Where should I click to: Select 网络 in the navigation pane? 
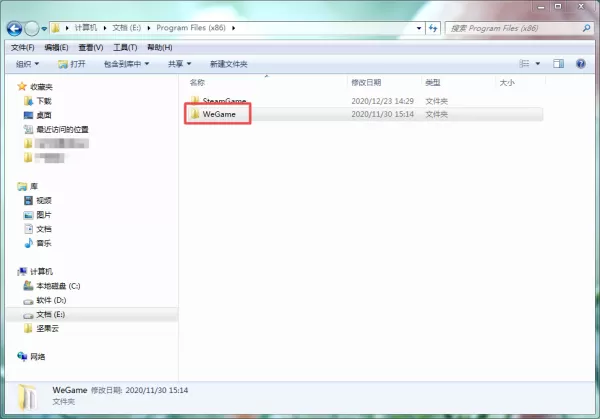tap(38, 357)
